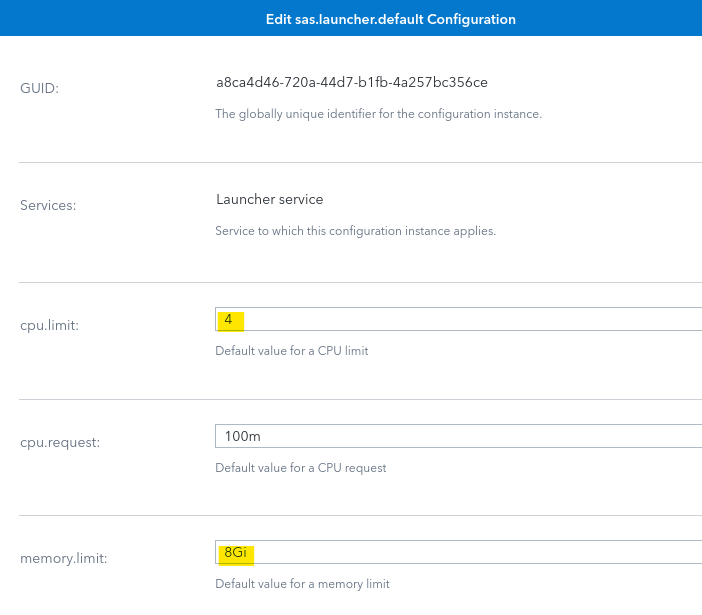Click into the memory.limit input field

pyautogui.click(x=458, y=552)
